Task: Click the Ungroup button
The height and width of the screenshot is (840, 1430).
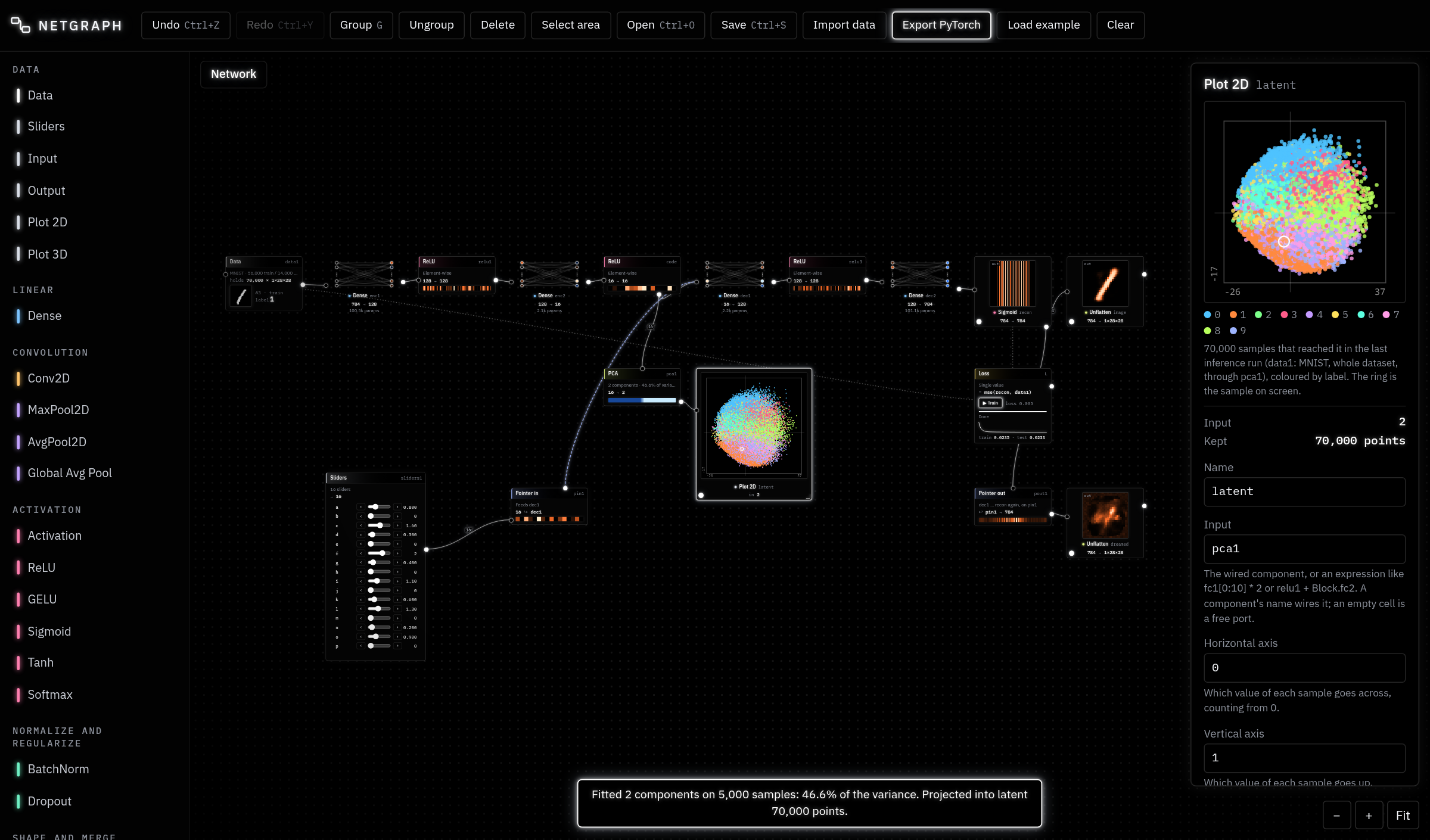Action: [431, 25]
